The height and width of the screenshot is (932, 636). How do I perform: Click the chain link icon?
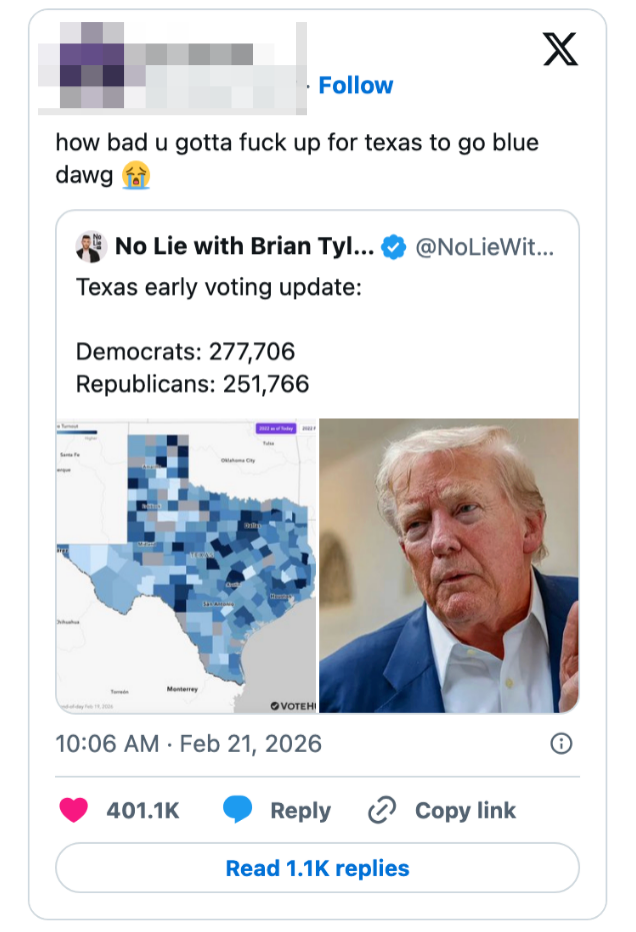point(382,810)
